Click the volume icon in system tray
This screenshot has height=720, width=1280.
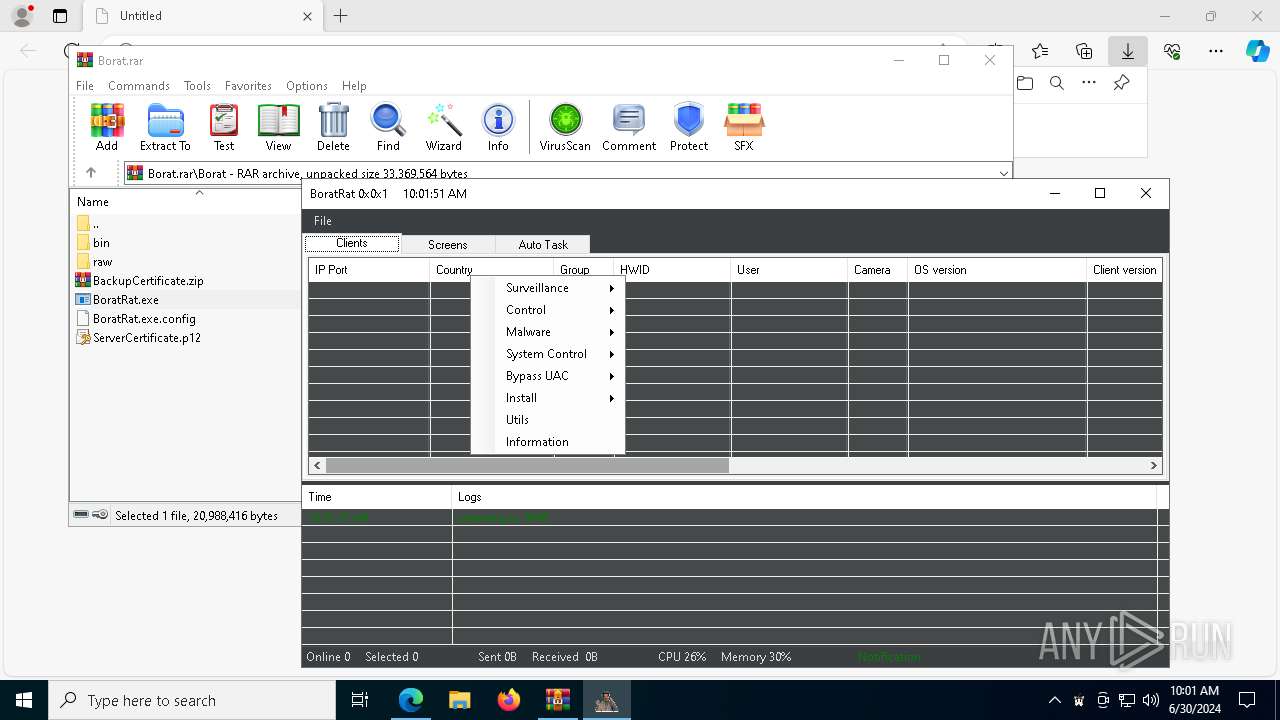(x=1151, y=700)
